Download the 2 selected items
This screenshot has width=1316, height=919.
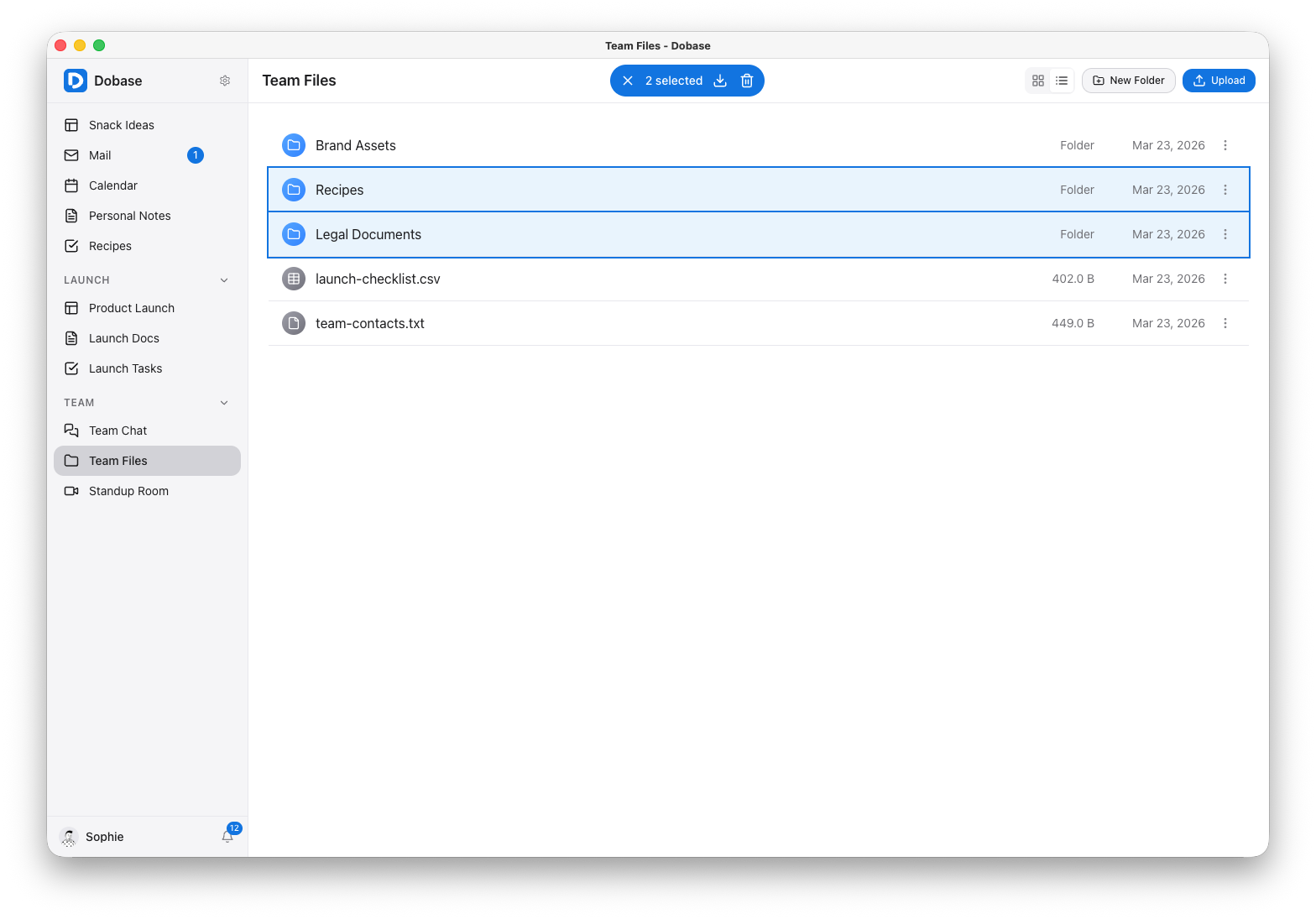click(x=720, y=81)
